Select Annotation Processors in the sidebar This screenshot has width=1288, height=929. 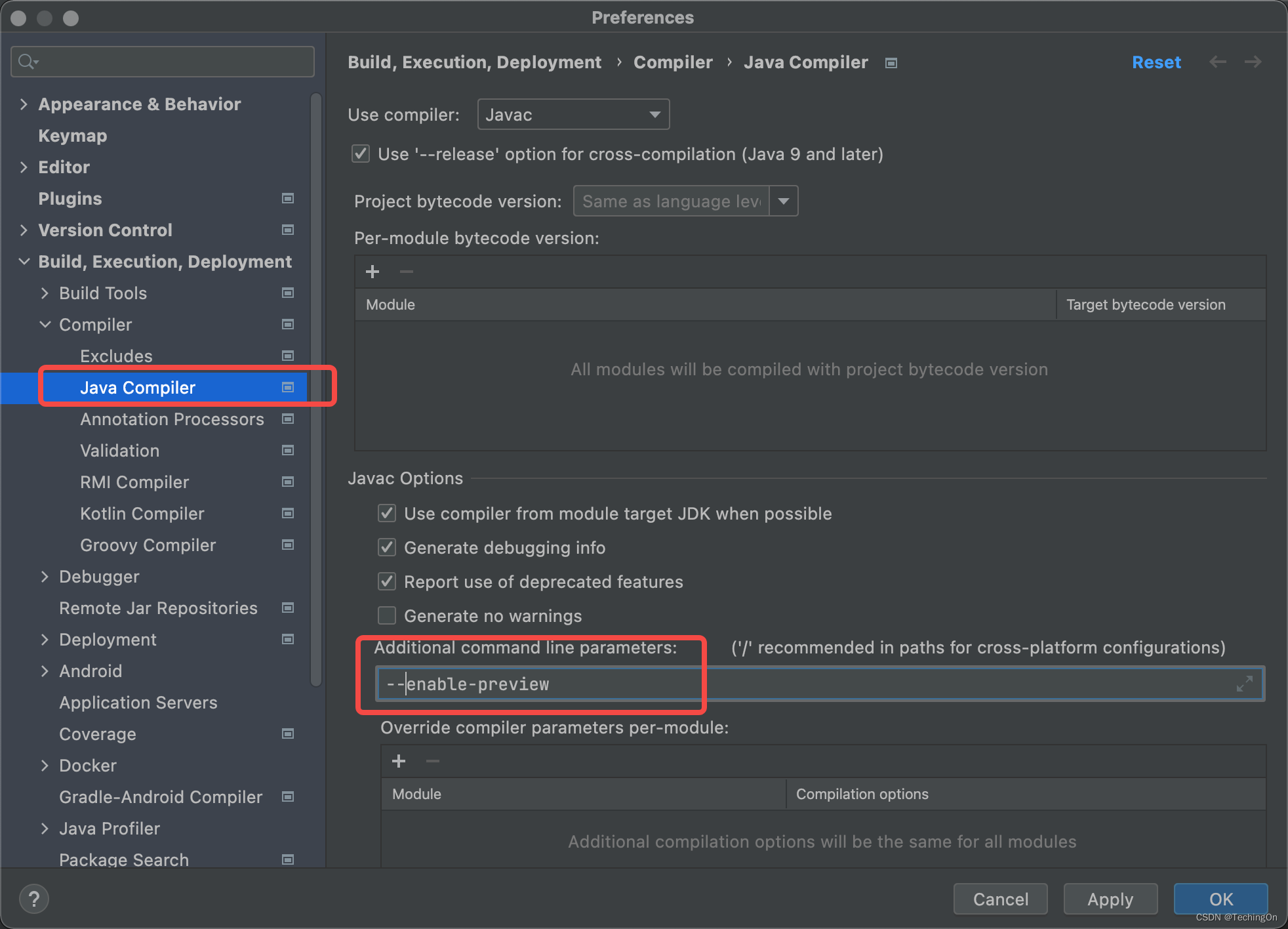pos(172,419)
